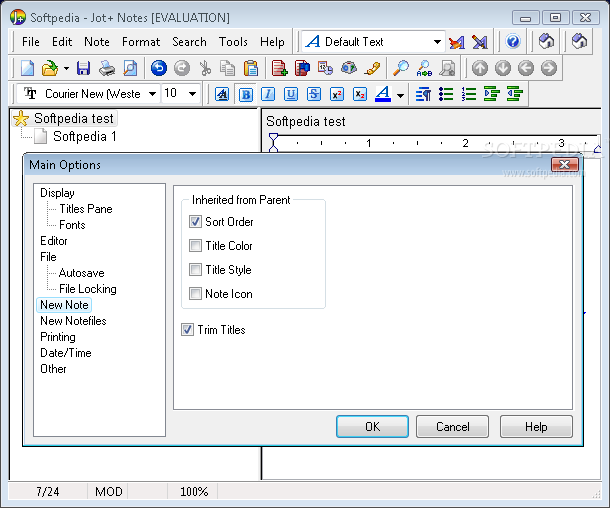Select Printing in options tree

coord(58,337)
